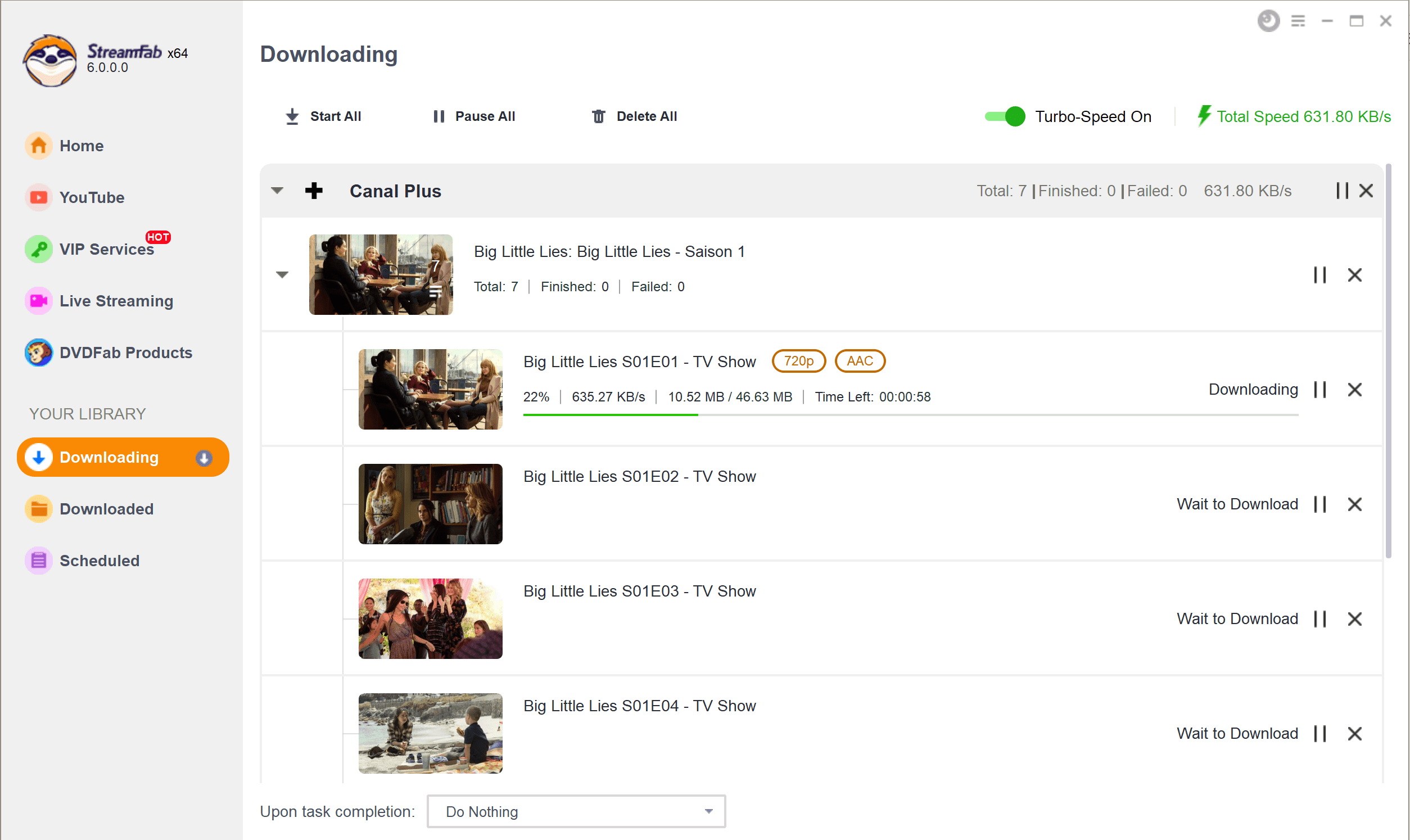Click the Live Streaming icon
Viewport: 1410px width, 840px height.
tap(37, 300)
